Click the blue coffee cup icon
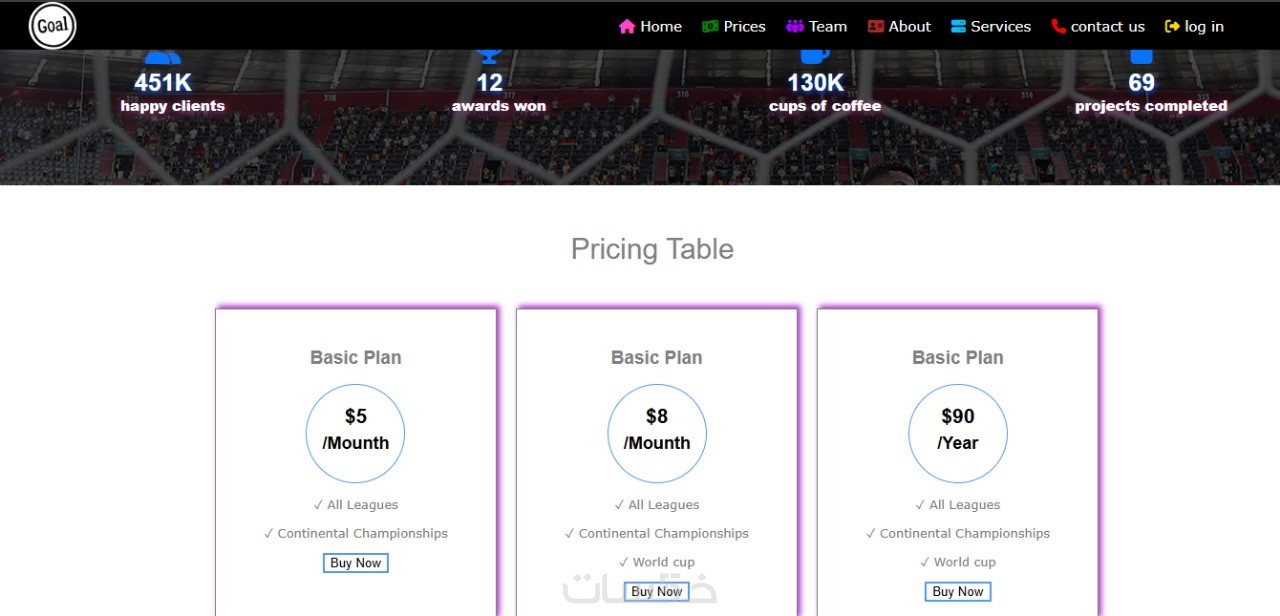1280x616 pixels. 814,55
